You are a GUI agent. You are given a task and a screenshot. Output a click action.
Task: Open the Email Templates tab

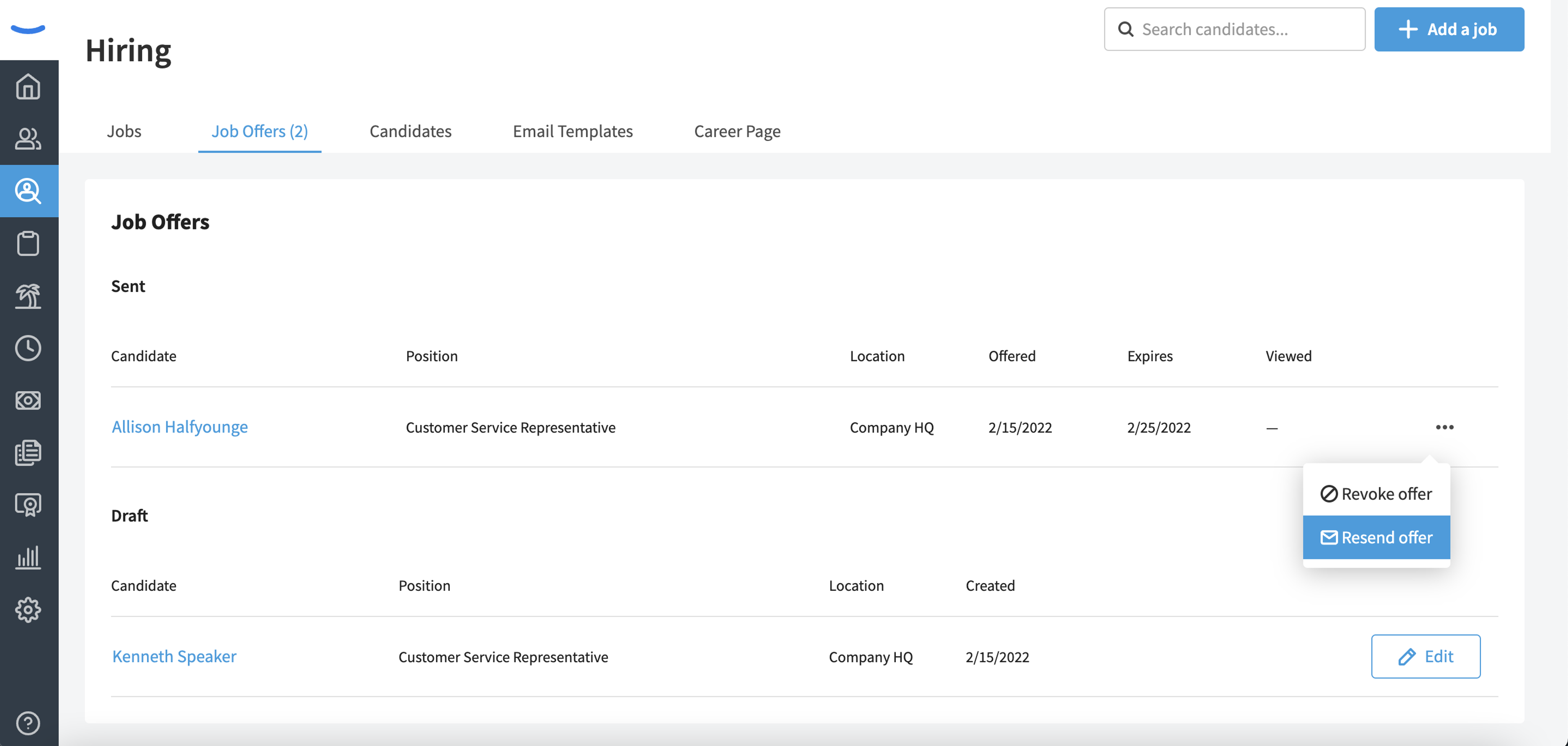pos(573,131)
